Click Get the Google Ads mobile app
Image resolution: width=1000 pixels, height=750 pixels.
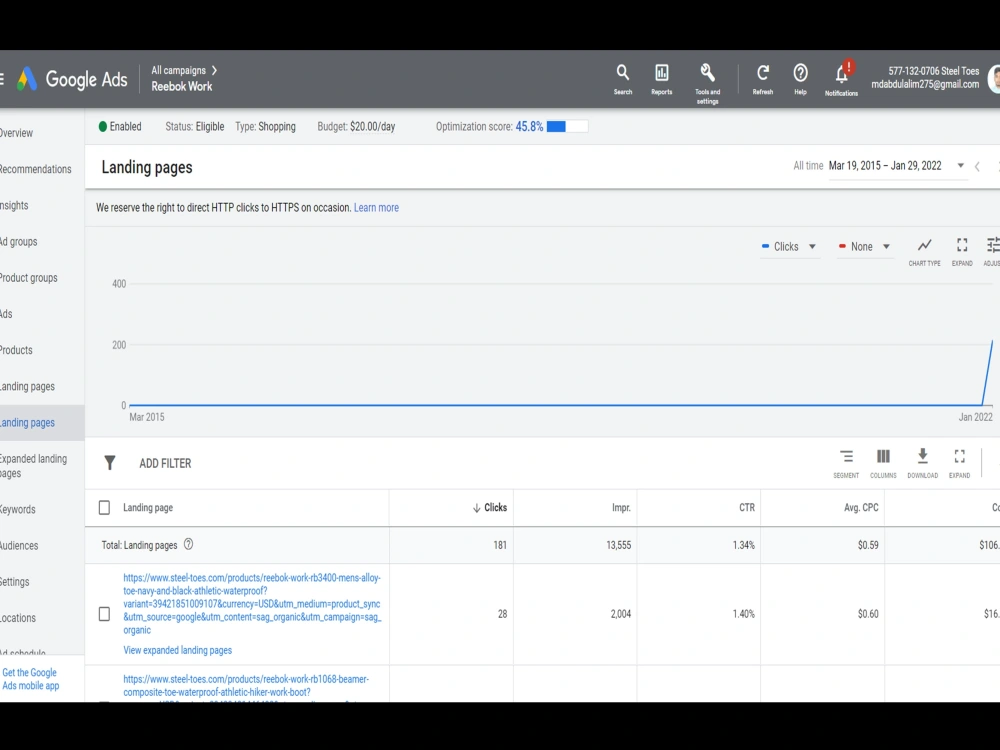click(30, 679)
